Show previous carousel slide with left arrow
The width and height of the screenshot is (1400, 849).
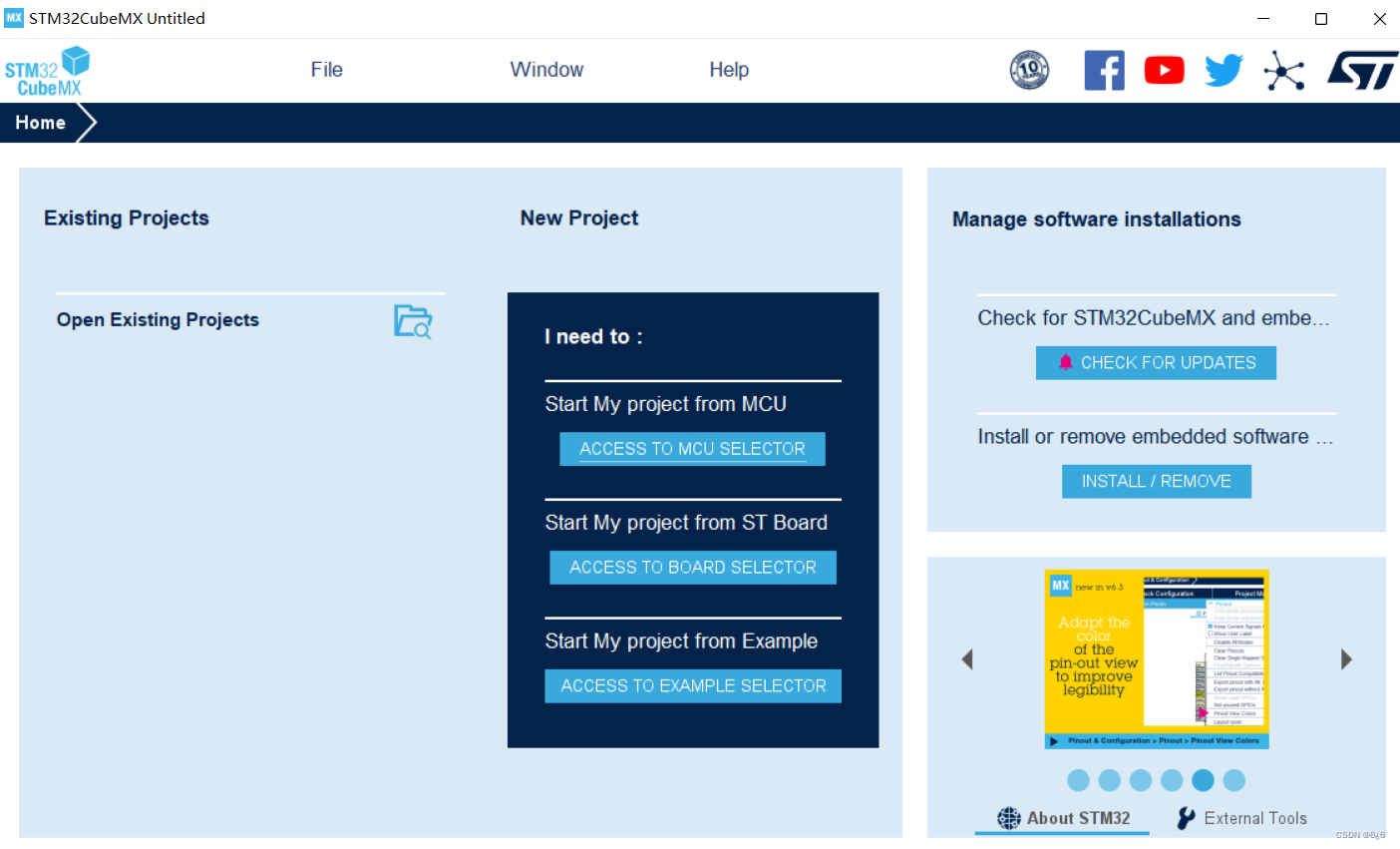pyautogui.click(x=966, y=659)
